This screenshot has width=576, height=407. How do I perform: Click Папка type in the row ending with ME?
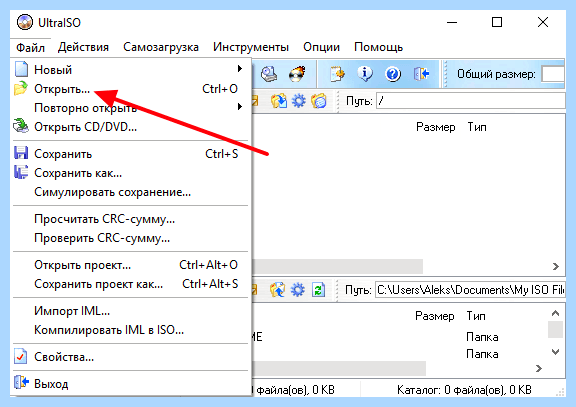(x=482, y=337)
